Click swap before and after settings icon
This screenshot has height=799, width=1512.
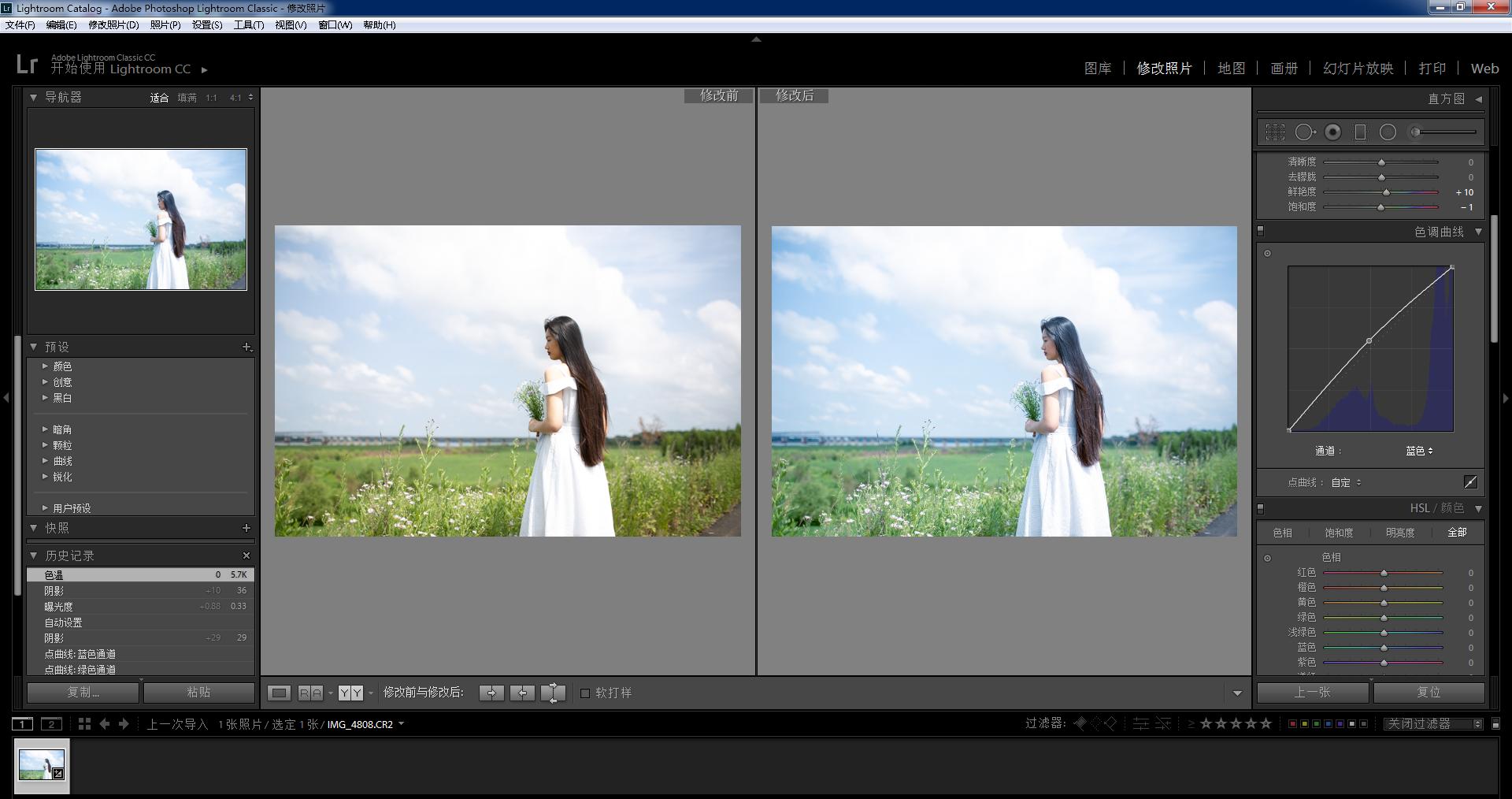pyautogui.click(x=553, y=693)
